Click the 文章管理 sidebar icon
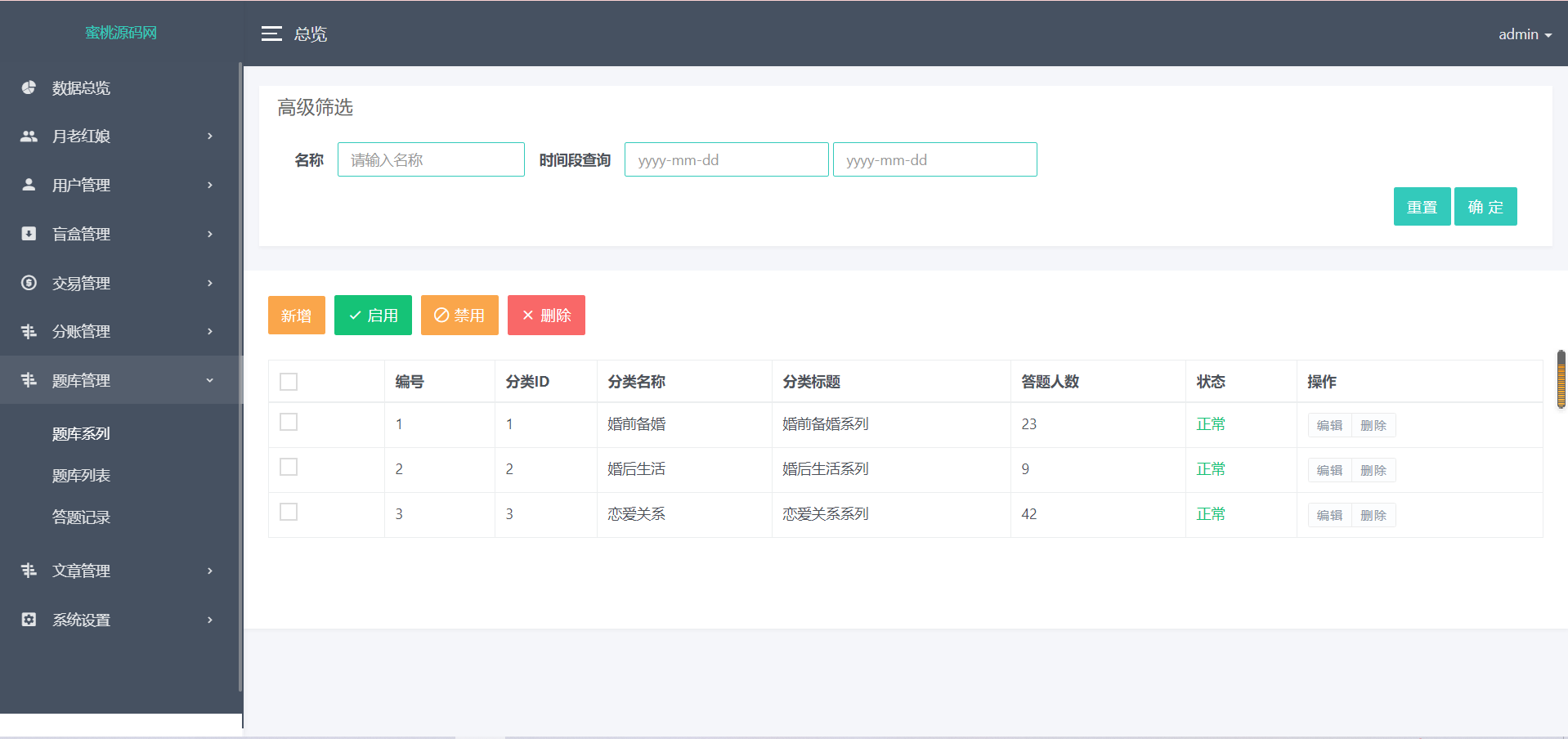Screen dimensions: 1568x739 tap(29, 571)
